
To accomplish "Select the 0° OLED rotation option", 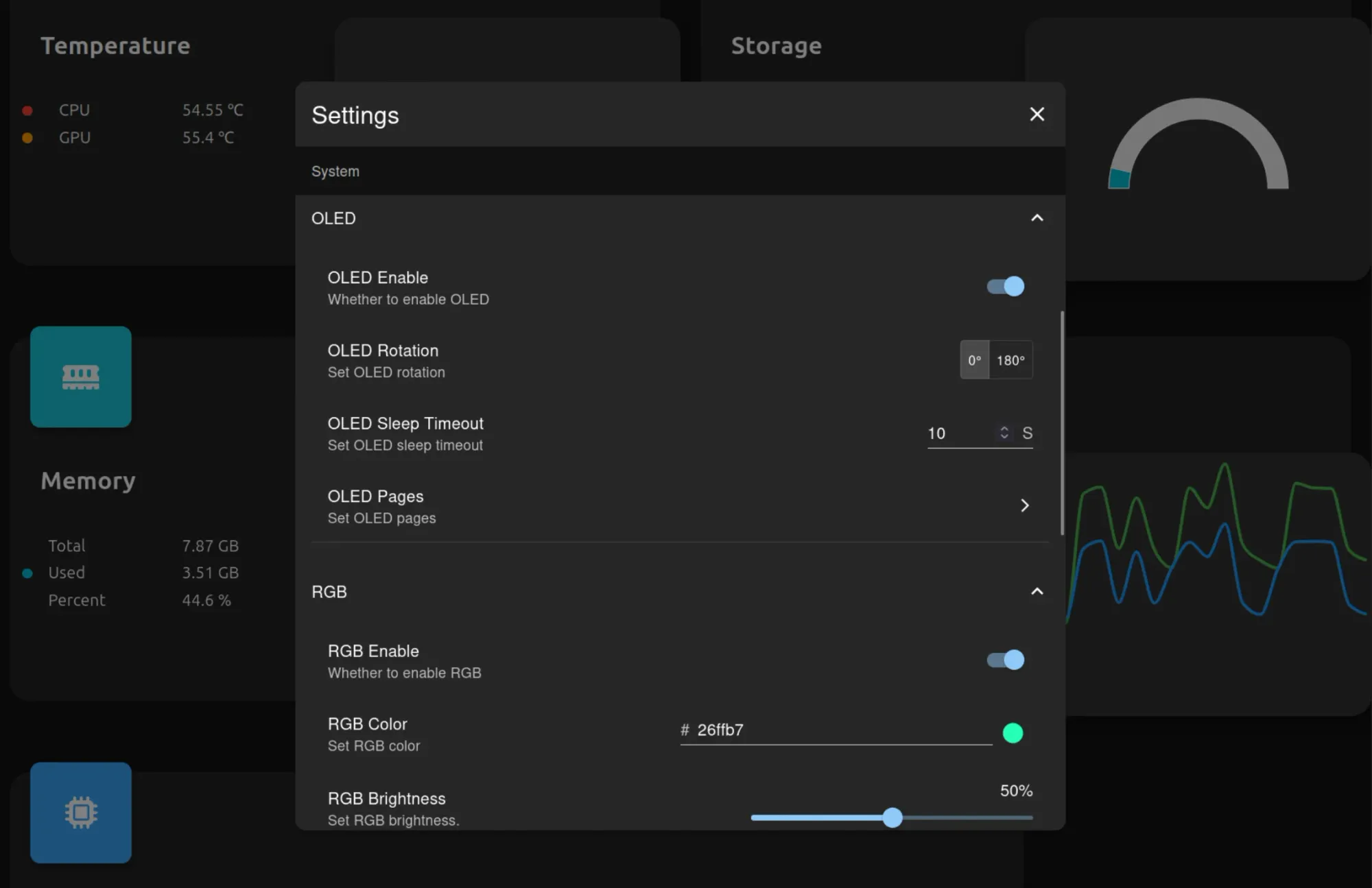I will [975, 360].
